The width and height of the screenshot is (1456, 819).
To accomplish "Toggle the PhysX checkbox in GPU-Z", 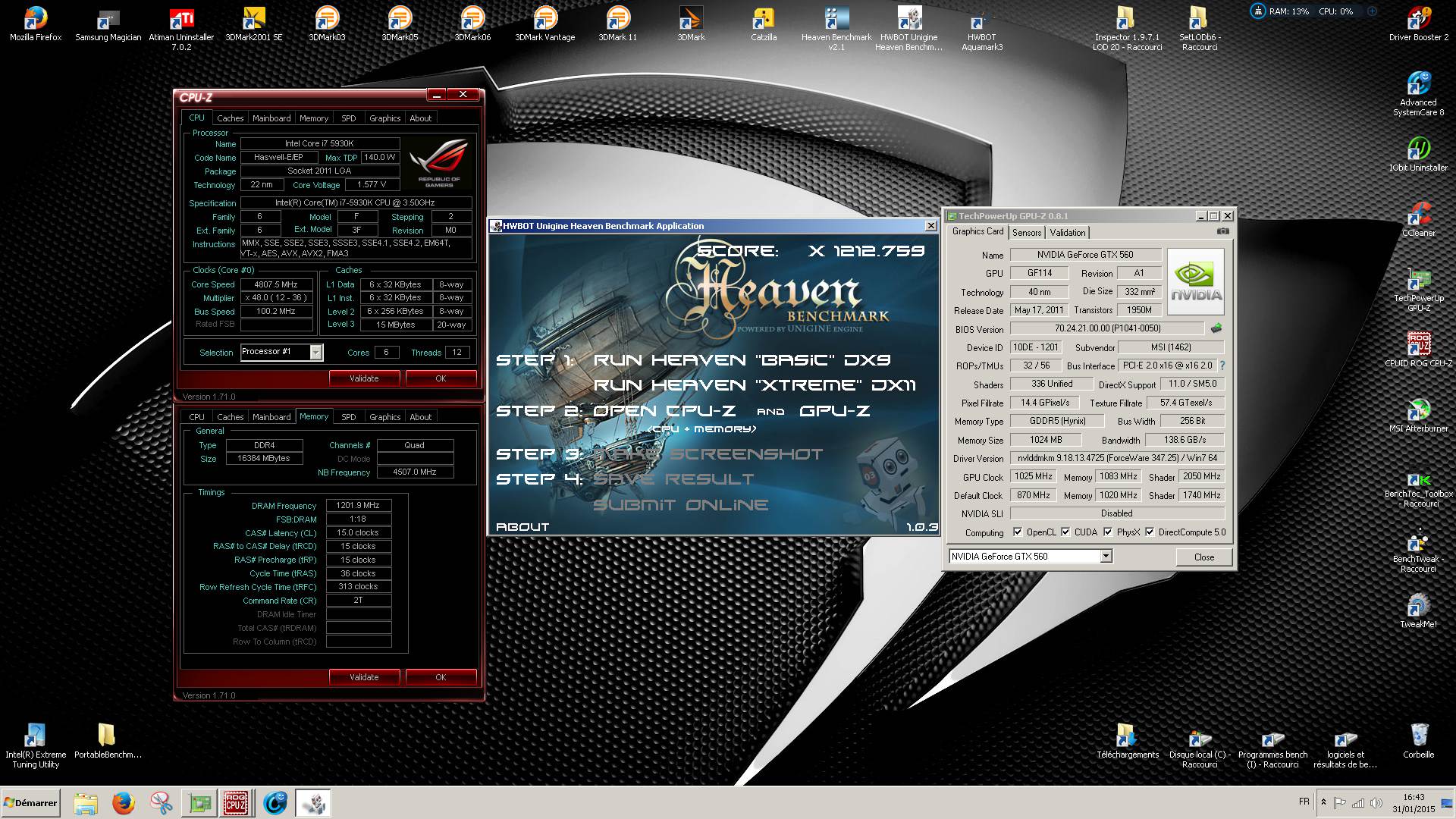I will (x=1108, y=532).
